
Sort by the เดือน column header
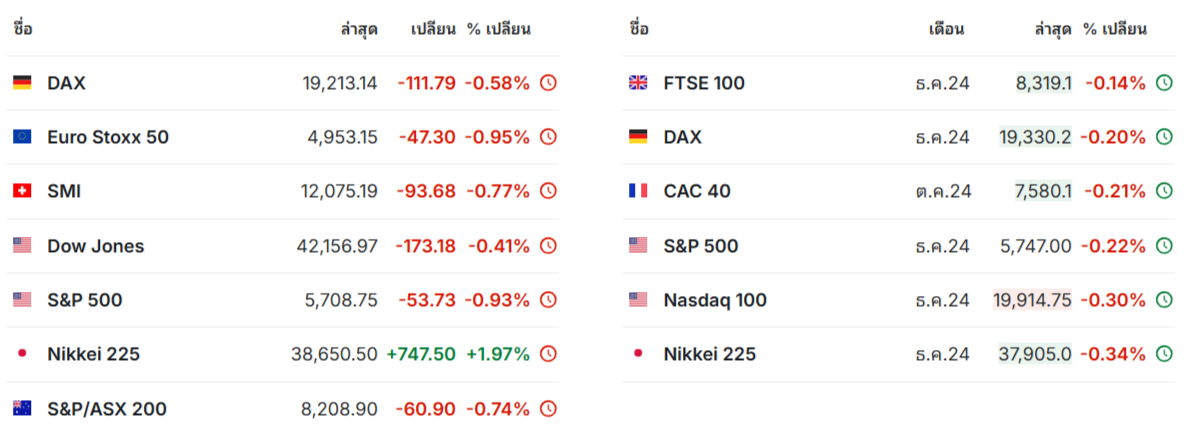pos(946,30)
